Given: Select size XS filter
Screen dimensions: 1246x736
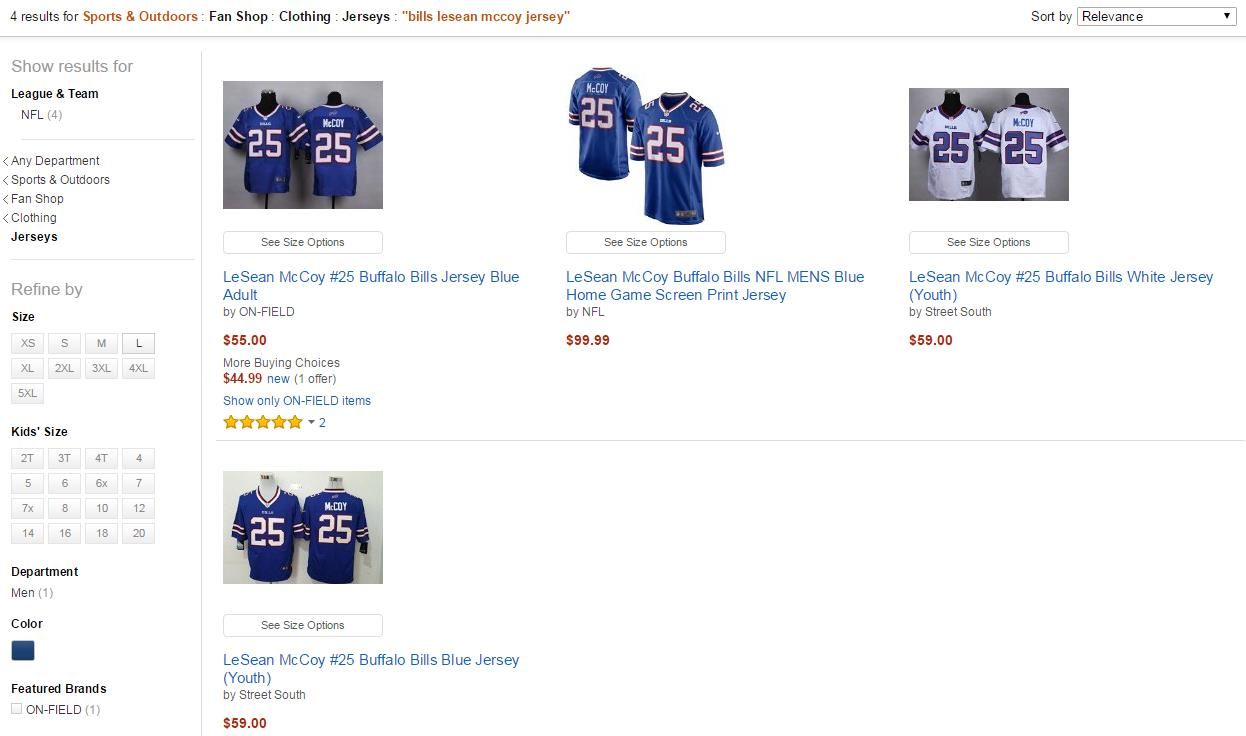Looking at the screenshot, I should (x=27, y=343).
